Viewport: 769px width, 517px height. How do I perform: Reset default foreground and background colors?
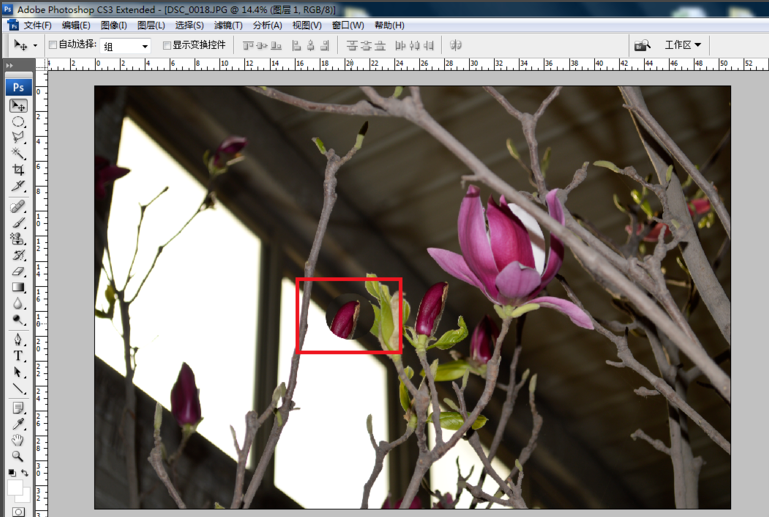(12, 473)
